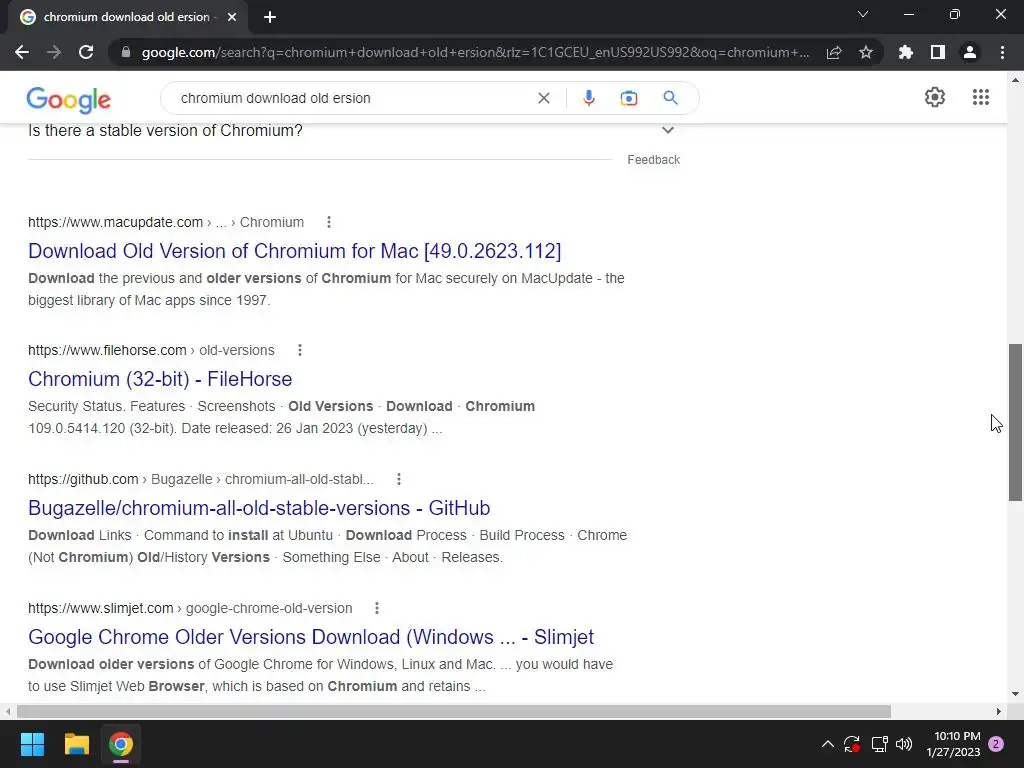Screen dimensions: 1024x768
Task: Open the Extensions puzzle icon
Action: (906, 52)
